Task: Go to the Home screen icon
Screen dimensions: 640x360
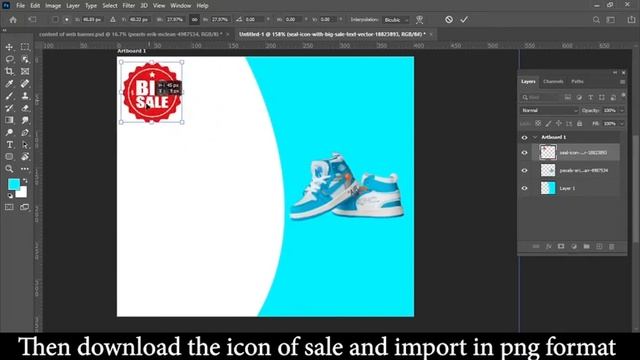Action: point(13,20)
